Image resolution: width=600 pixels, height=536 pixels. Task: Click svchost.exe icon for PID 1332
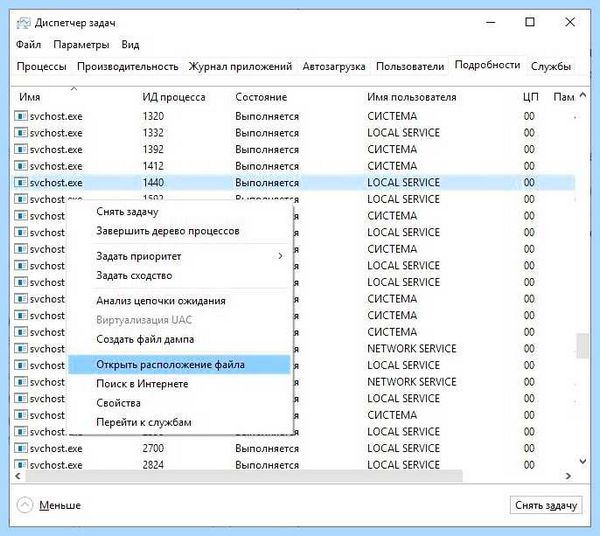click(21, 133)
